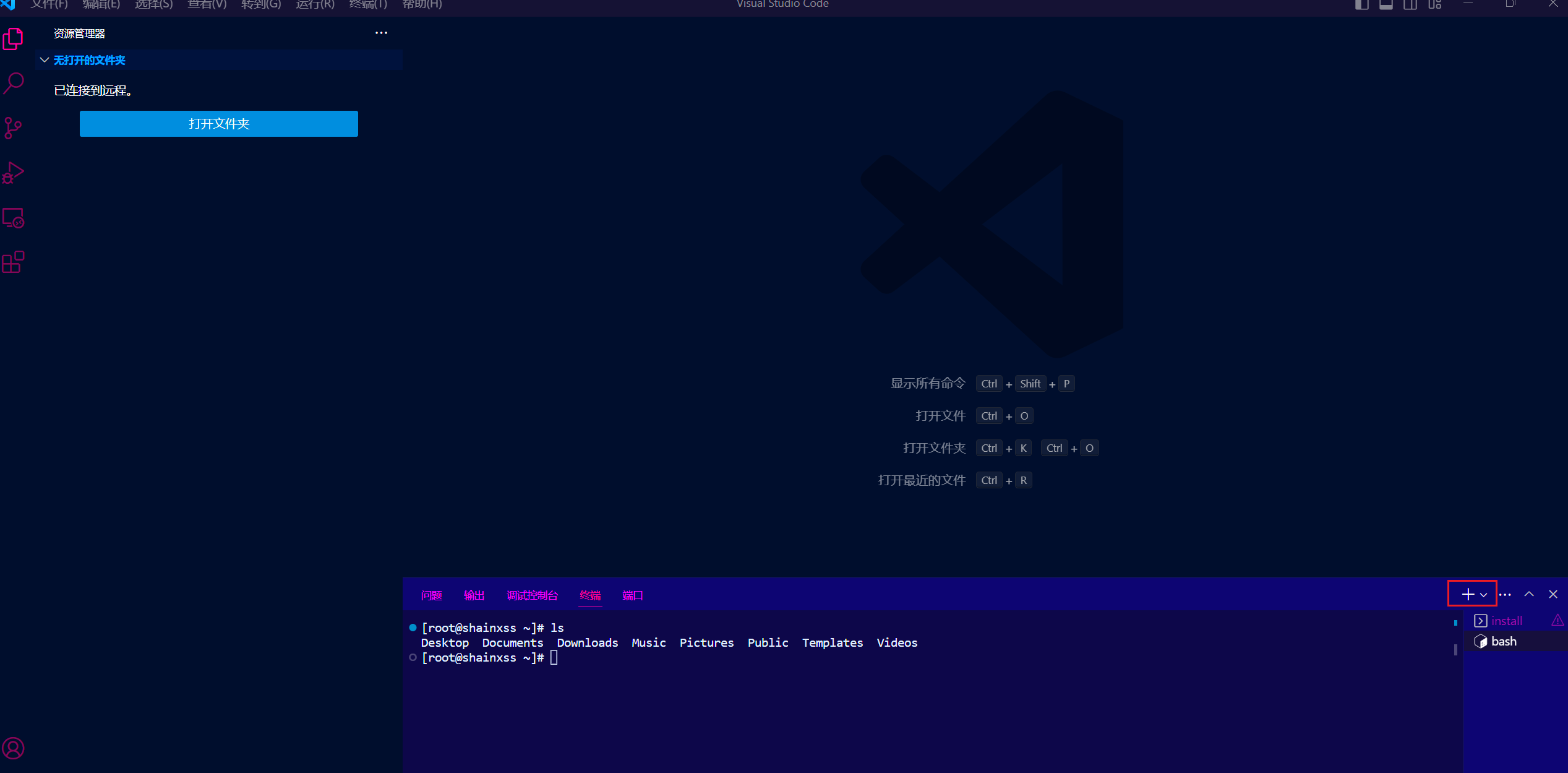Select the install terminal in the list
This screenshot has height=773, width=1568.
(x=1516, y=621)
